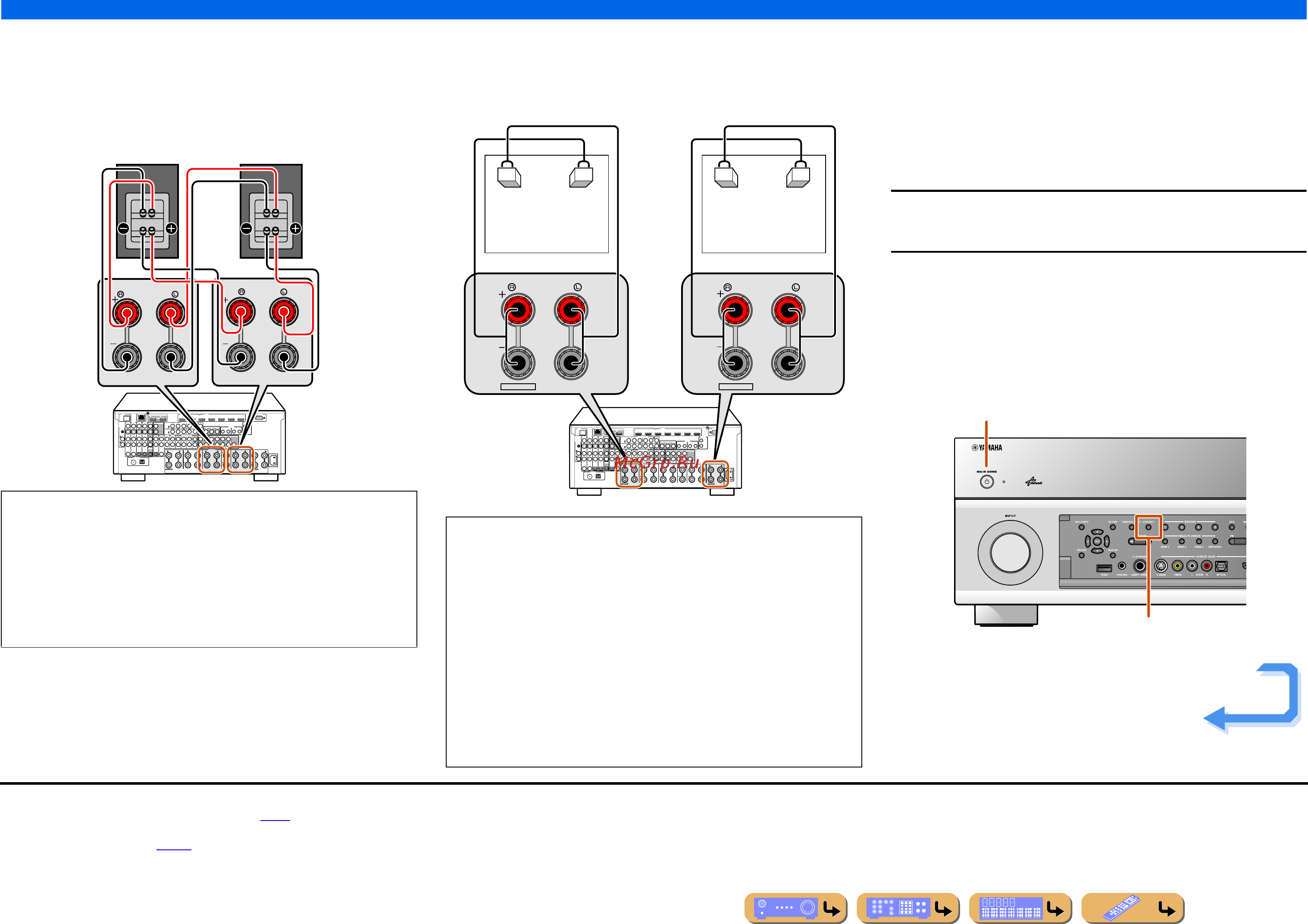Image resolution: width=1308 pixels, height=924 pixels.
Task: Click the Network logo on front panel
Action: pos(1034,481)
